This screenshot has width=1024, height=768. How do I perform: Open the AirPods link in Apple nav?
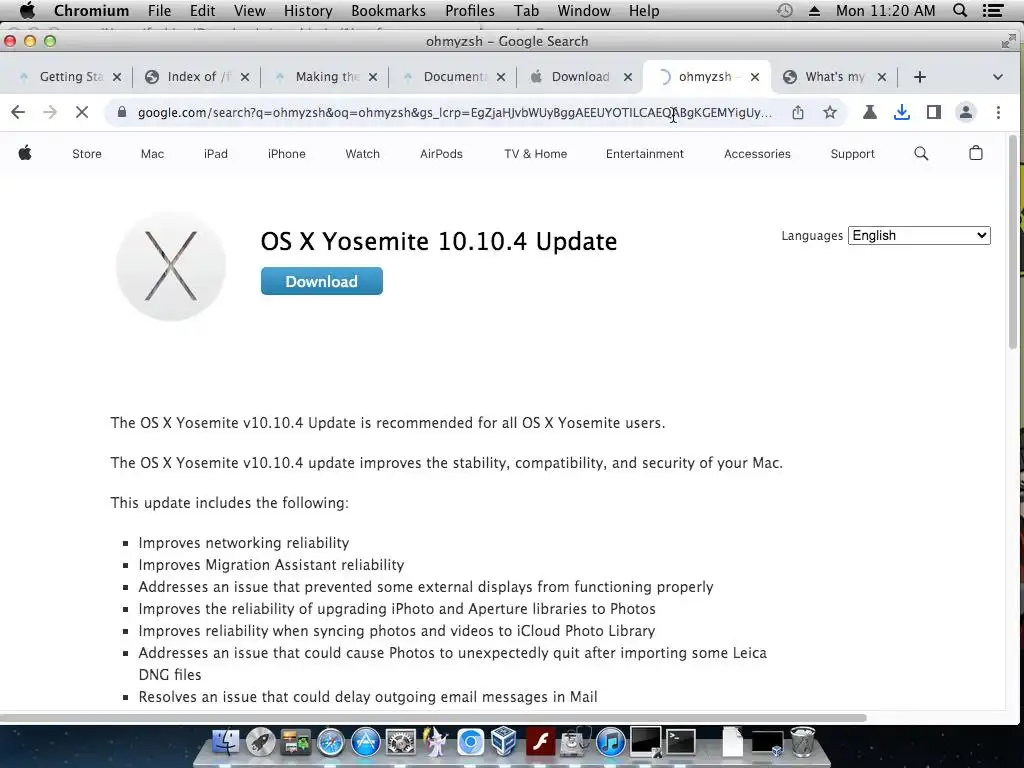point(441,153)
